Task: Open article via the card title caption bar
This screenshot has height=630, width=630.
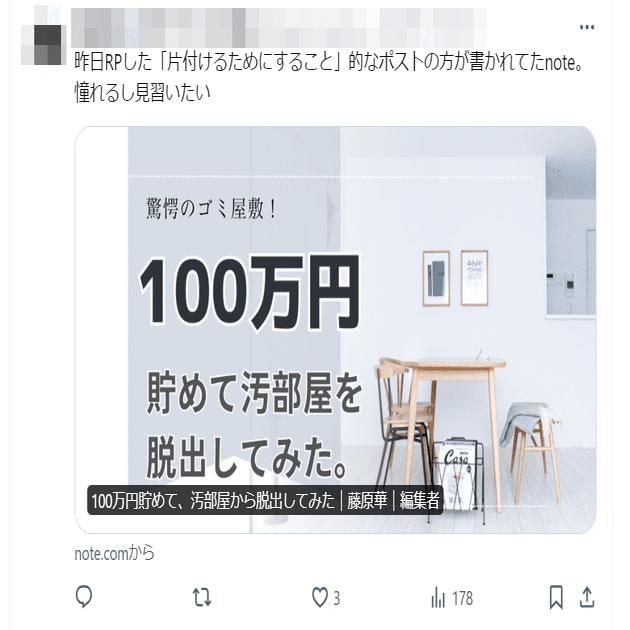Action: click(265, 501)
